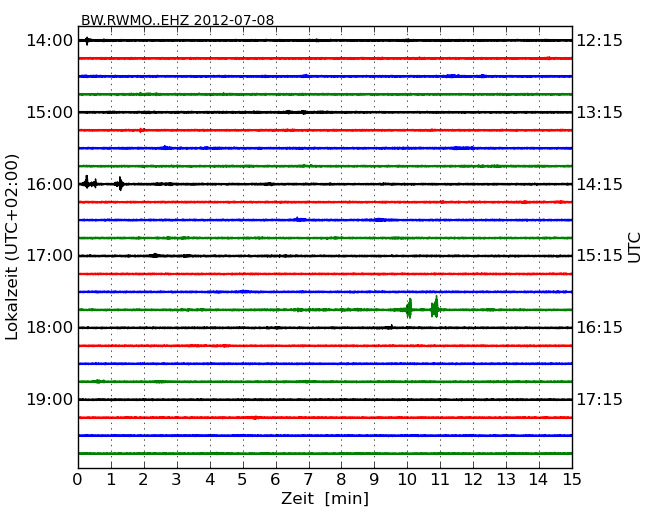Select x-axis tick label 4
650x520 pixels.
(210, 480)
